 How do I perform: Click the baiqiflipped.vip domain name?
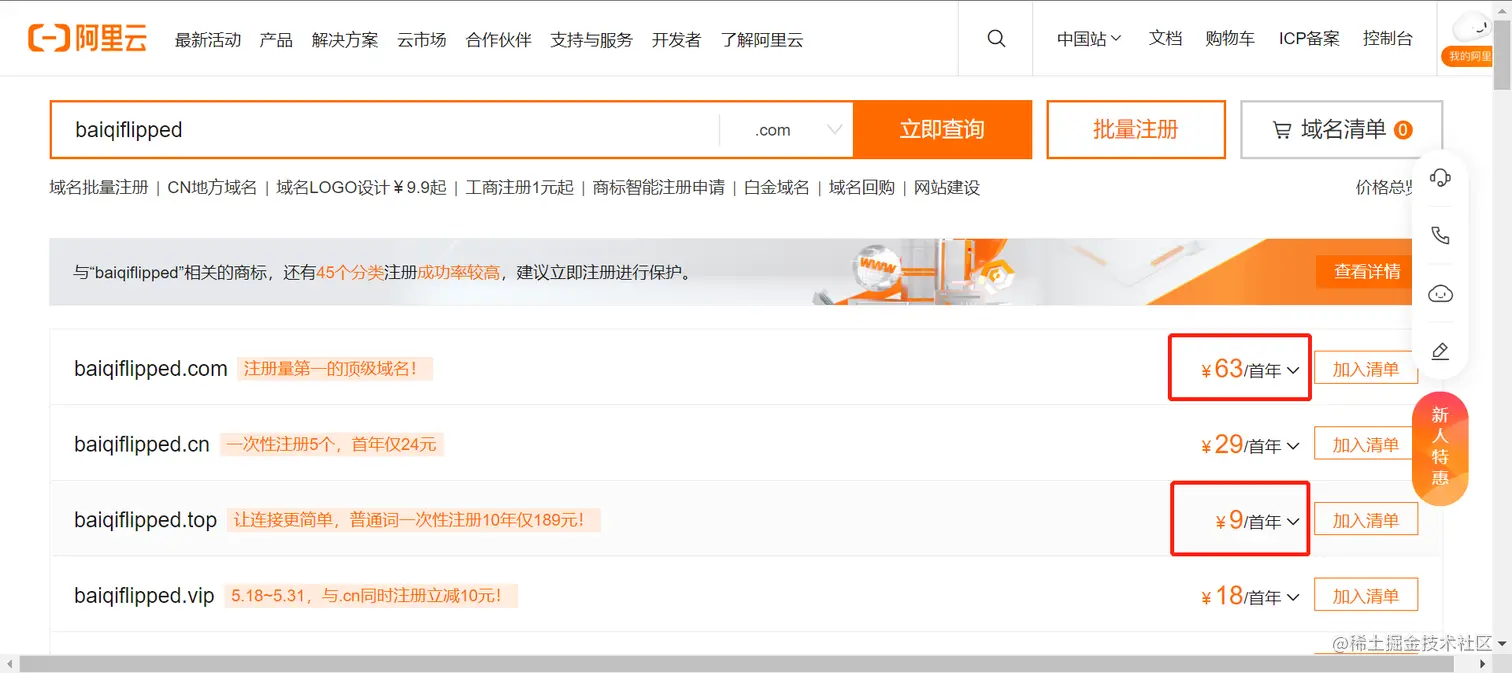(144, 596)
